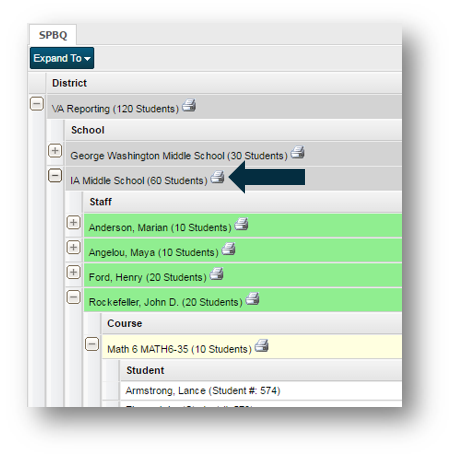The image size is (451, 456).
Task: Print the Math 6 MATH6-35 course report
Action: coord(262,346)
